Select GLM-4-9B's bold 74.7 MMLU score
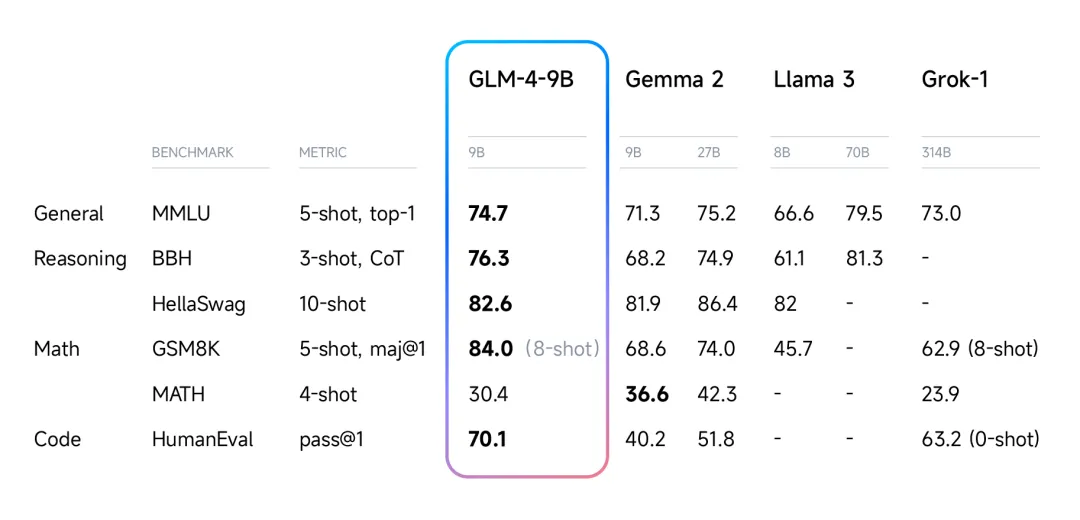This screenshot has width=1080, height=520. pyautogui.click(x=488, y=214)
